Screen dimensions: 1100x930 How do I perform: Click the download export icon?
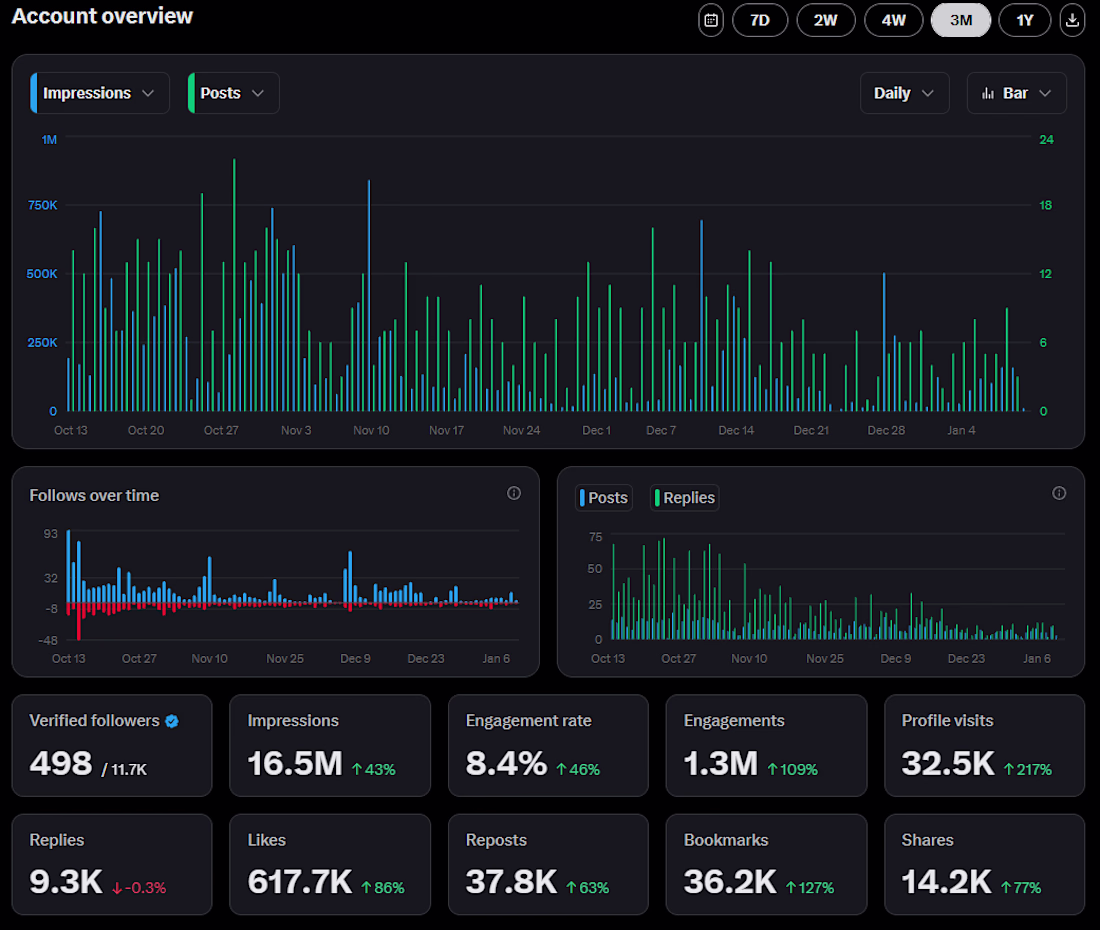[1072, 20]
